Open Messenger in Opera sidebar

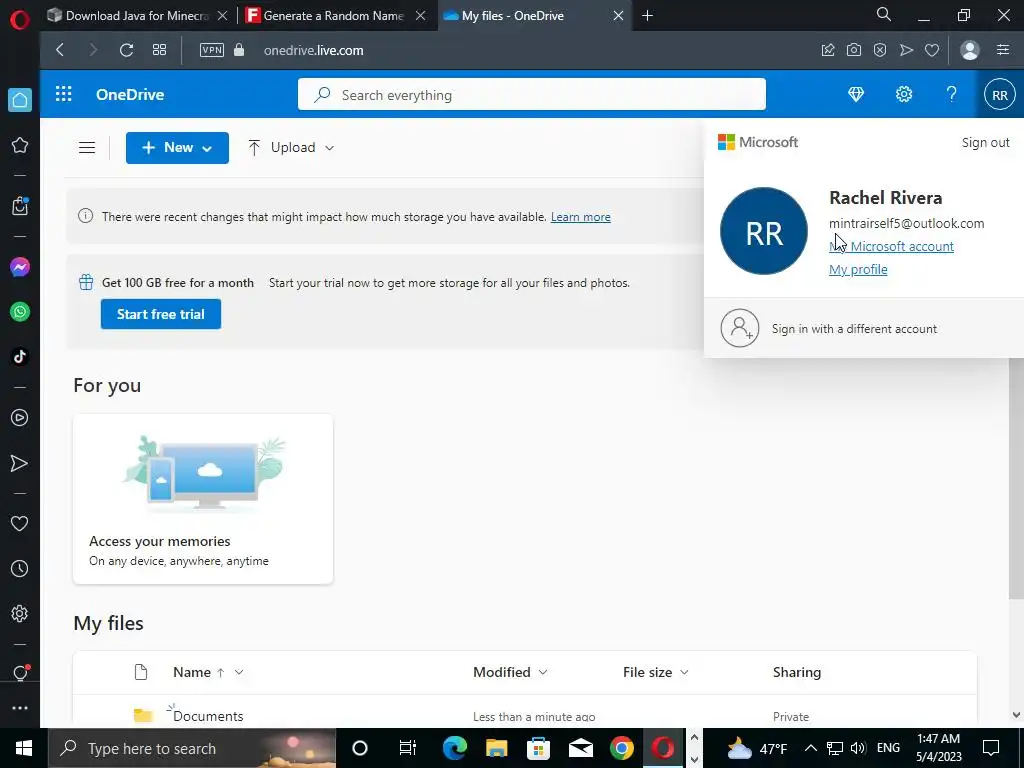click(x=20, y=267)
